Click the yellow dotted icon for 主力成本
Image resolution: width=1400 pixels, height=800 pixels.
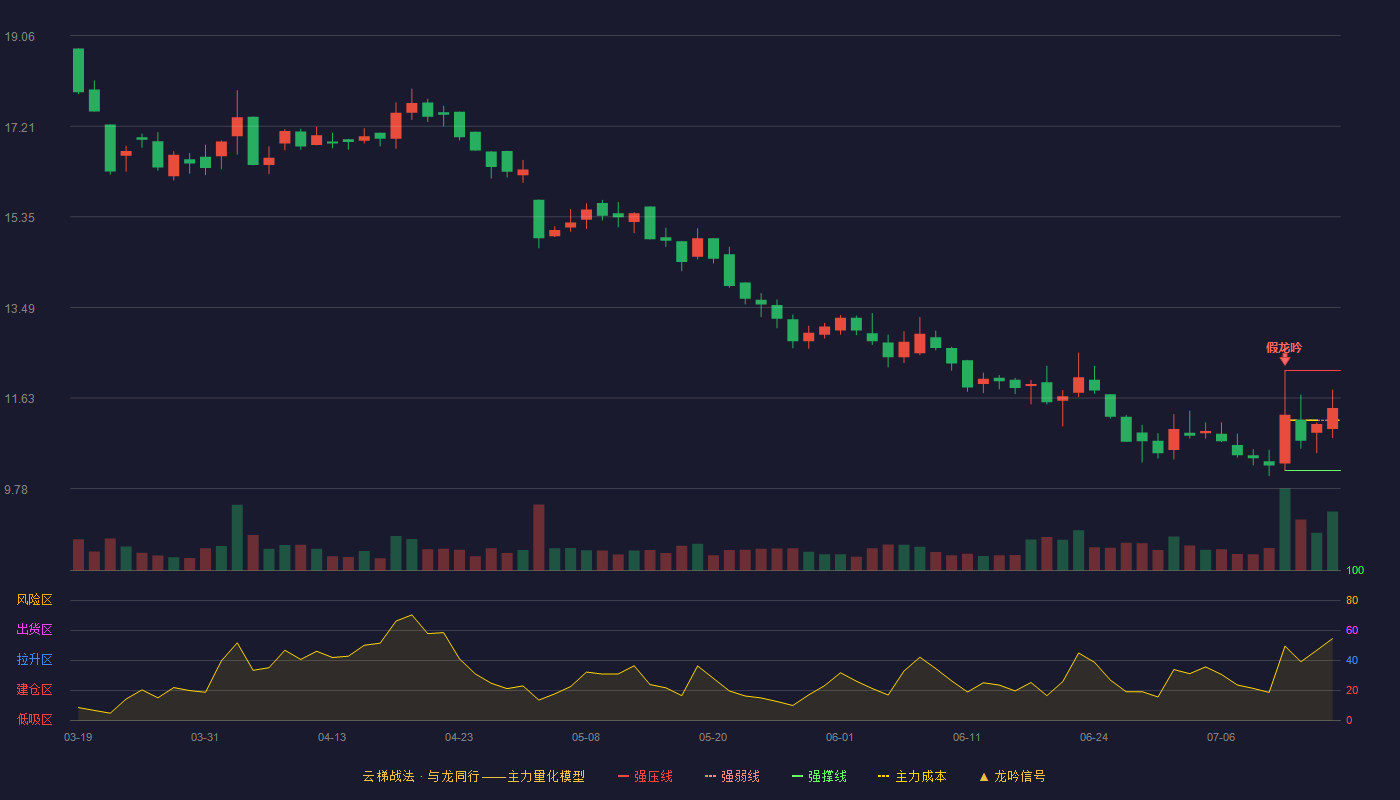[884, 776]
